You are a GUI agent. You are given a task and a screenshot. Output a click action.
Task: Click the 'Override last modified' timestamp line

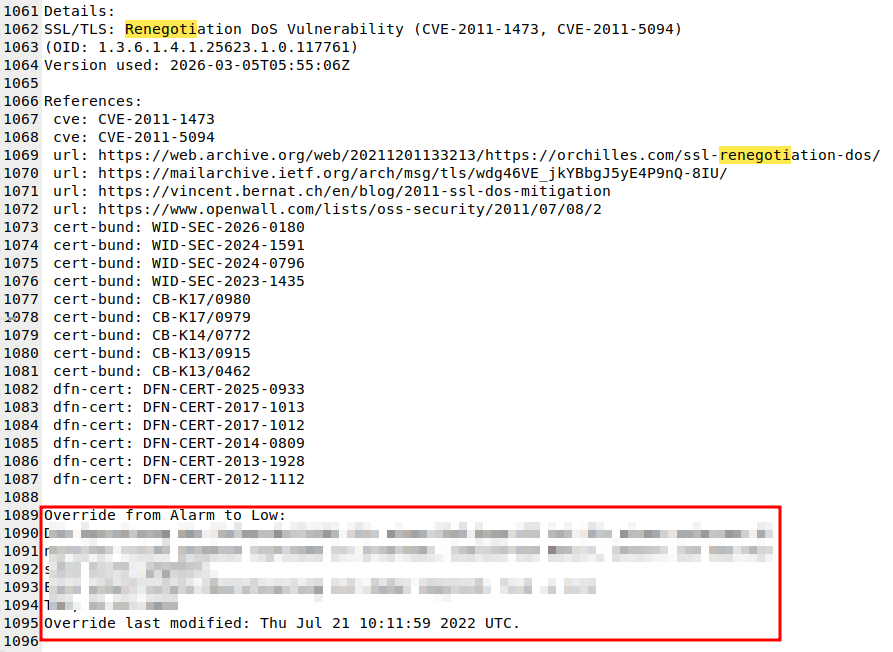tap(282, 624)
